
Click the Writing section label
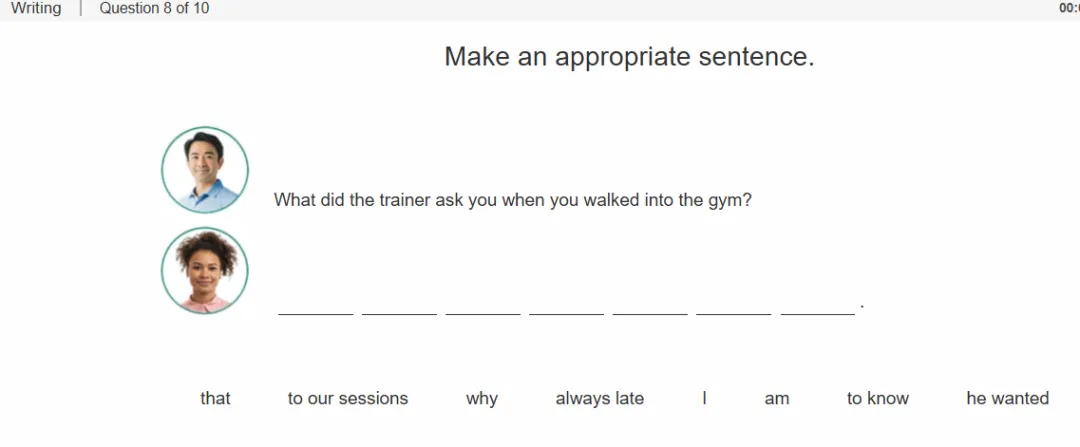coord(36,8)
